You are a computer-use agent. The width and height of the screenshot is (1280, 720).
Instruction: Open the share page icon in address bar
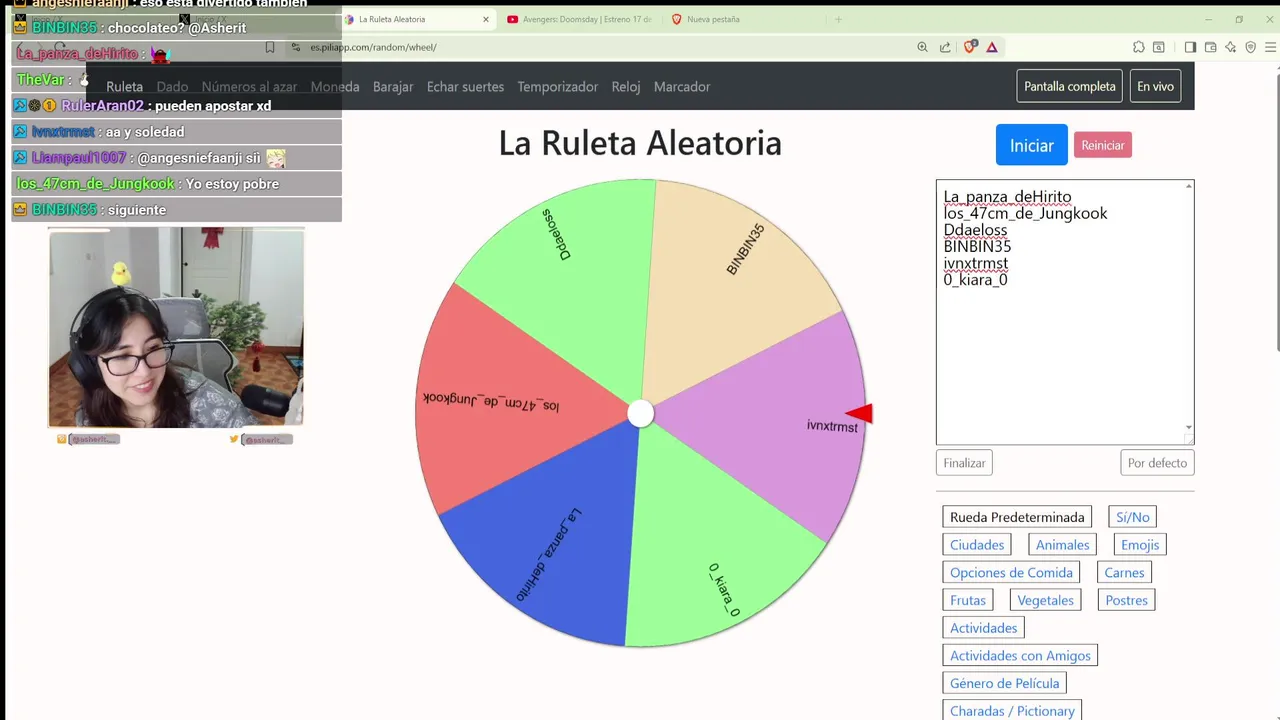click(x=945, y=47)
